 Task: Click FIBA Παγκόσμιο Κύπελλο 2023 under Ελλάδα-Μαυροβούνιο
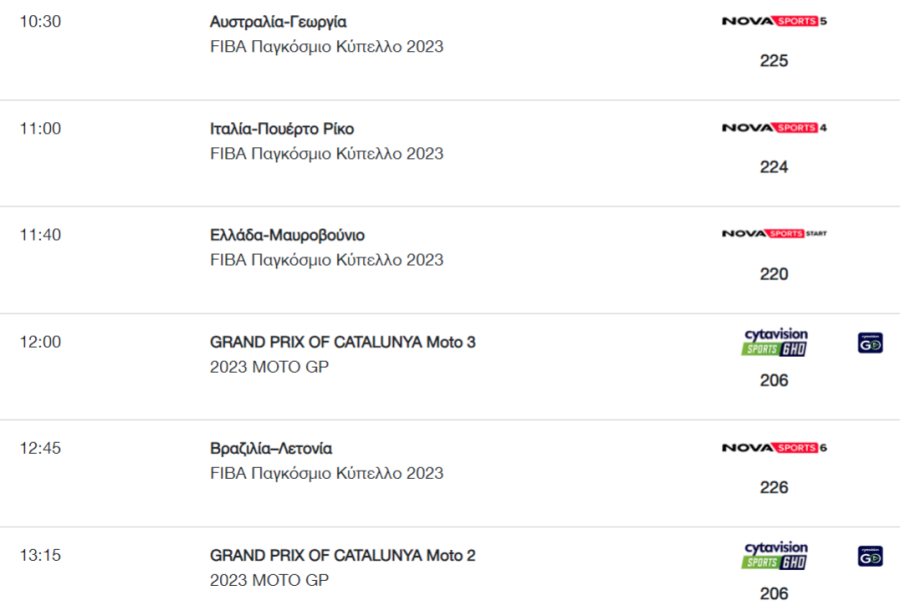(327, 260)
